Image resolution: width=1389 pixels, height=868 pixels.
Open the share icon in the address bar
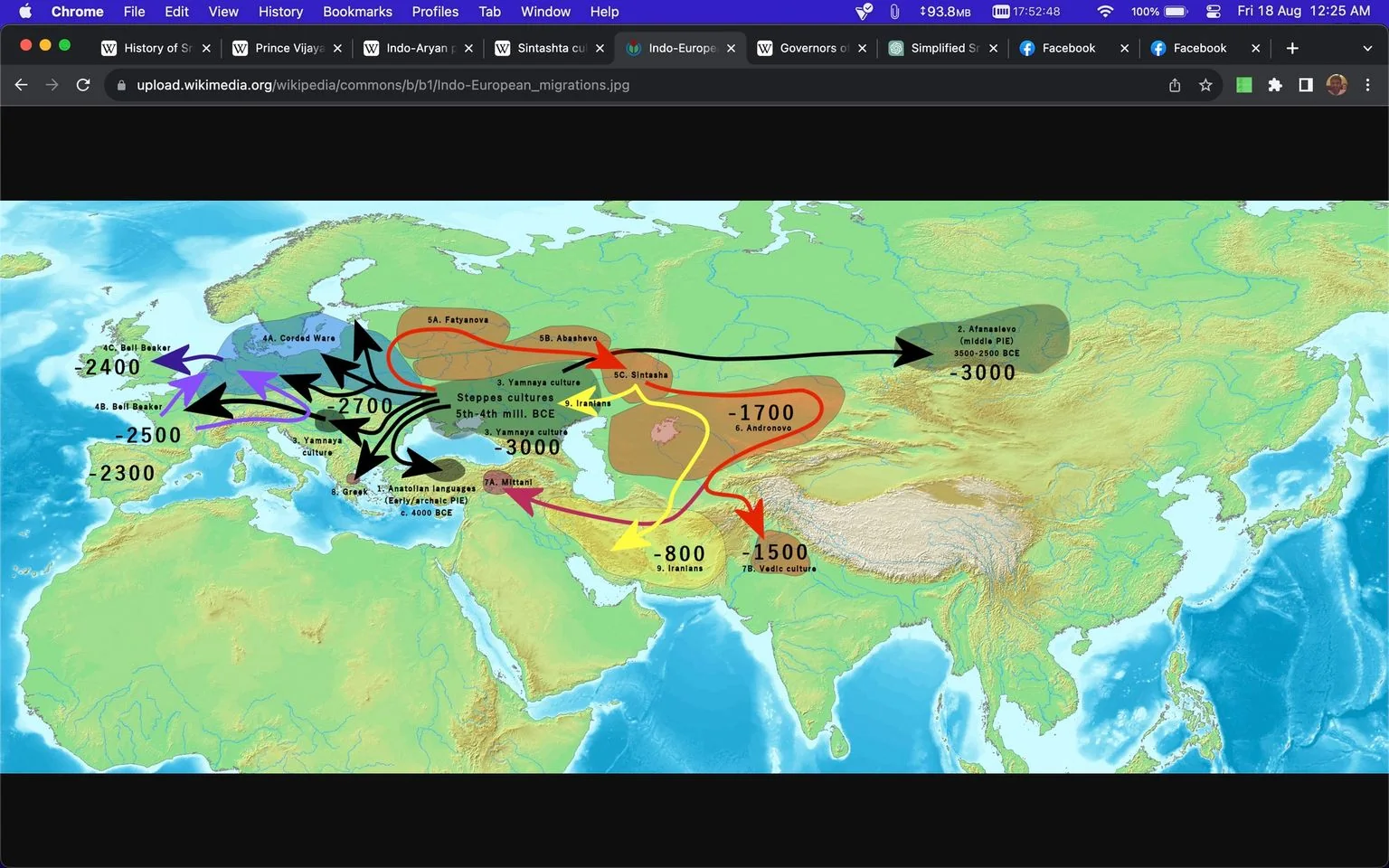(1175, 85)
